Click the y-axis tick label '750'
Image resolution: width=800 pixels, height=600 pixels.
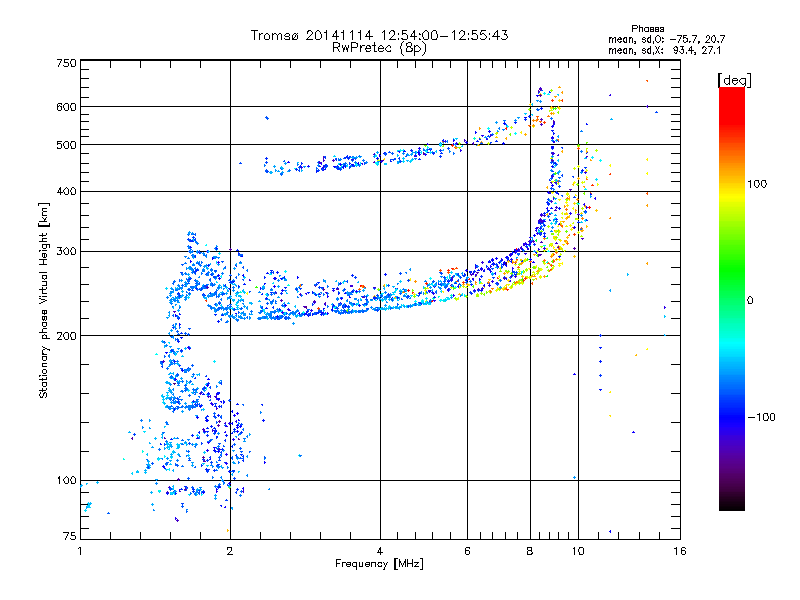(66, 63)
